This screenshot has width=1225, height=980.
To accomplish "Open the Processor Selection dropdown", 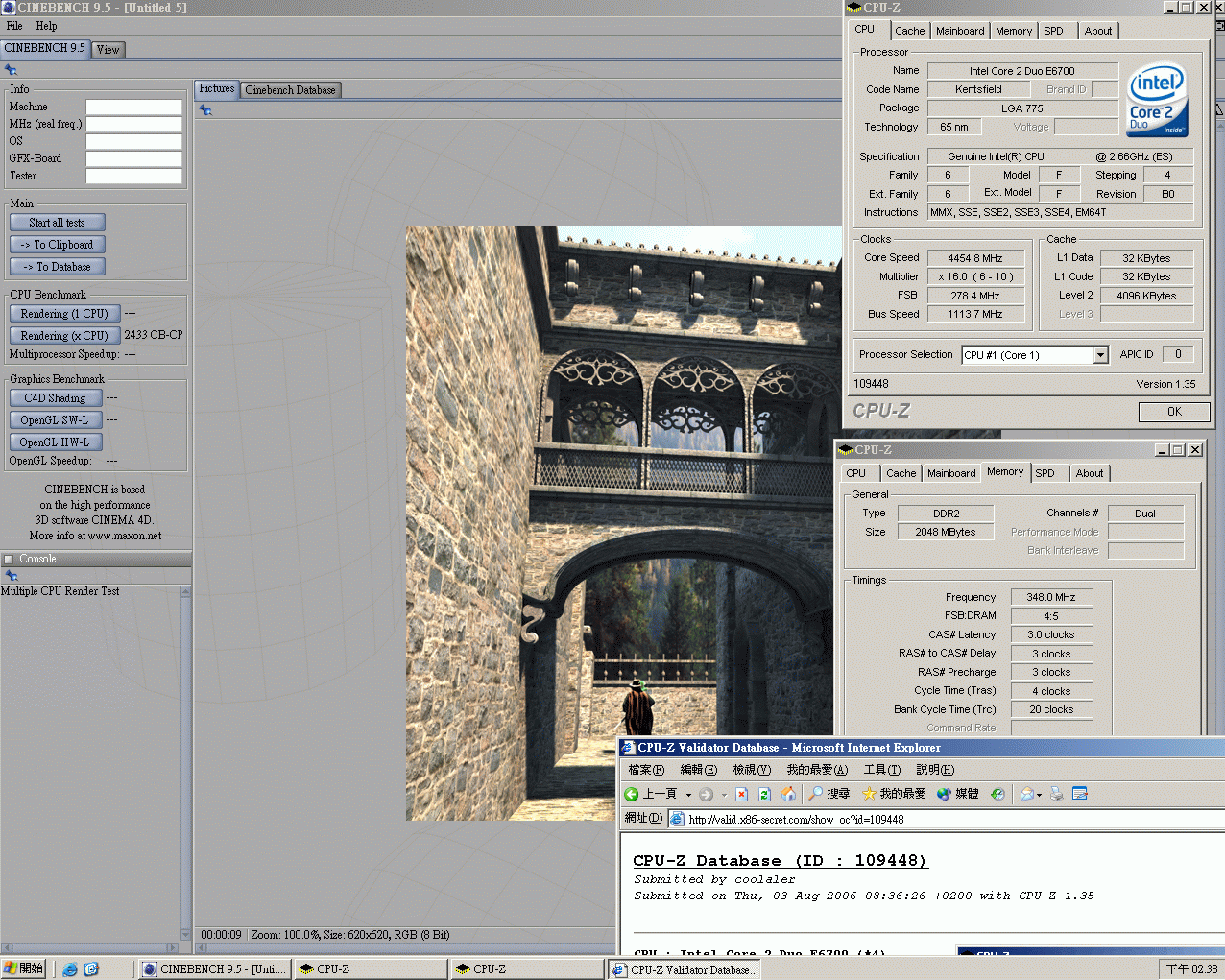I will [1100, 355].
